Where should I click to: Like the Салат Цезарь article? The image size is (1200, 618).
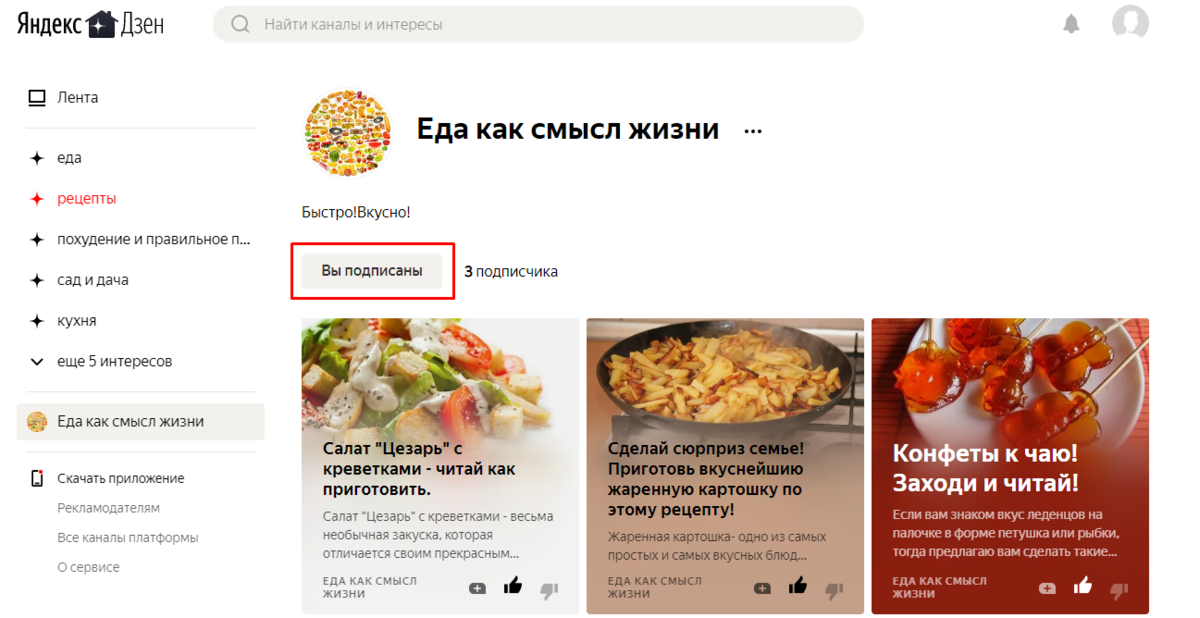513,586
